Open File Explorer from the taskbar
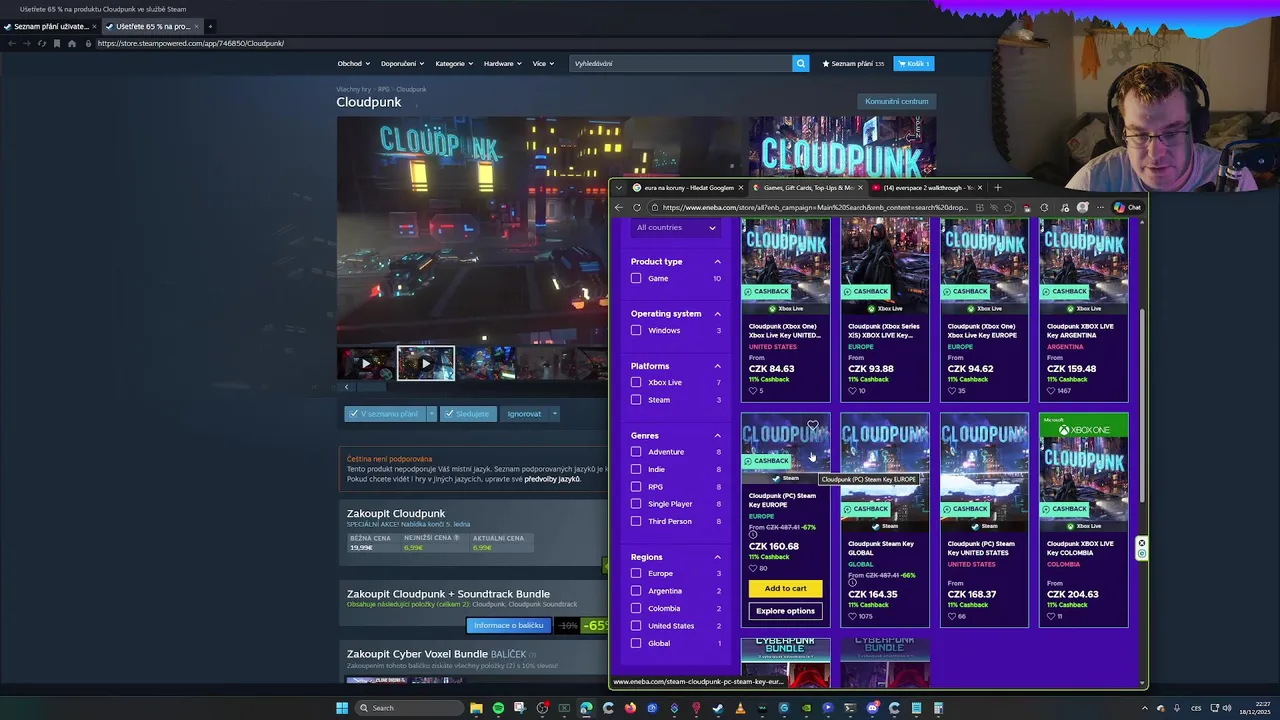Screen dimensions: 1280x720 pos(476,708)
